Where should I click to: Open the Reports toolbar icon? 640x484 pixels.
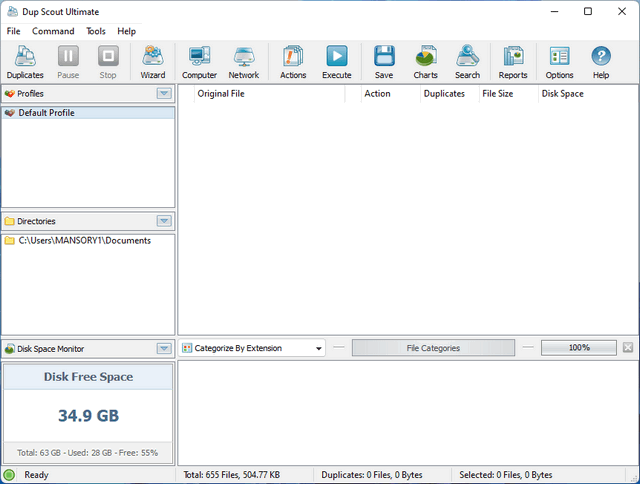pyautogui.click(x=513, y=62)
